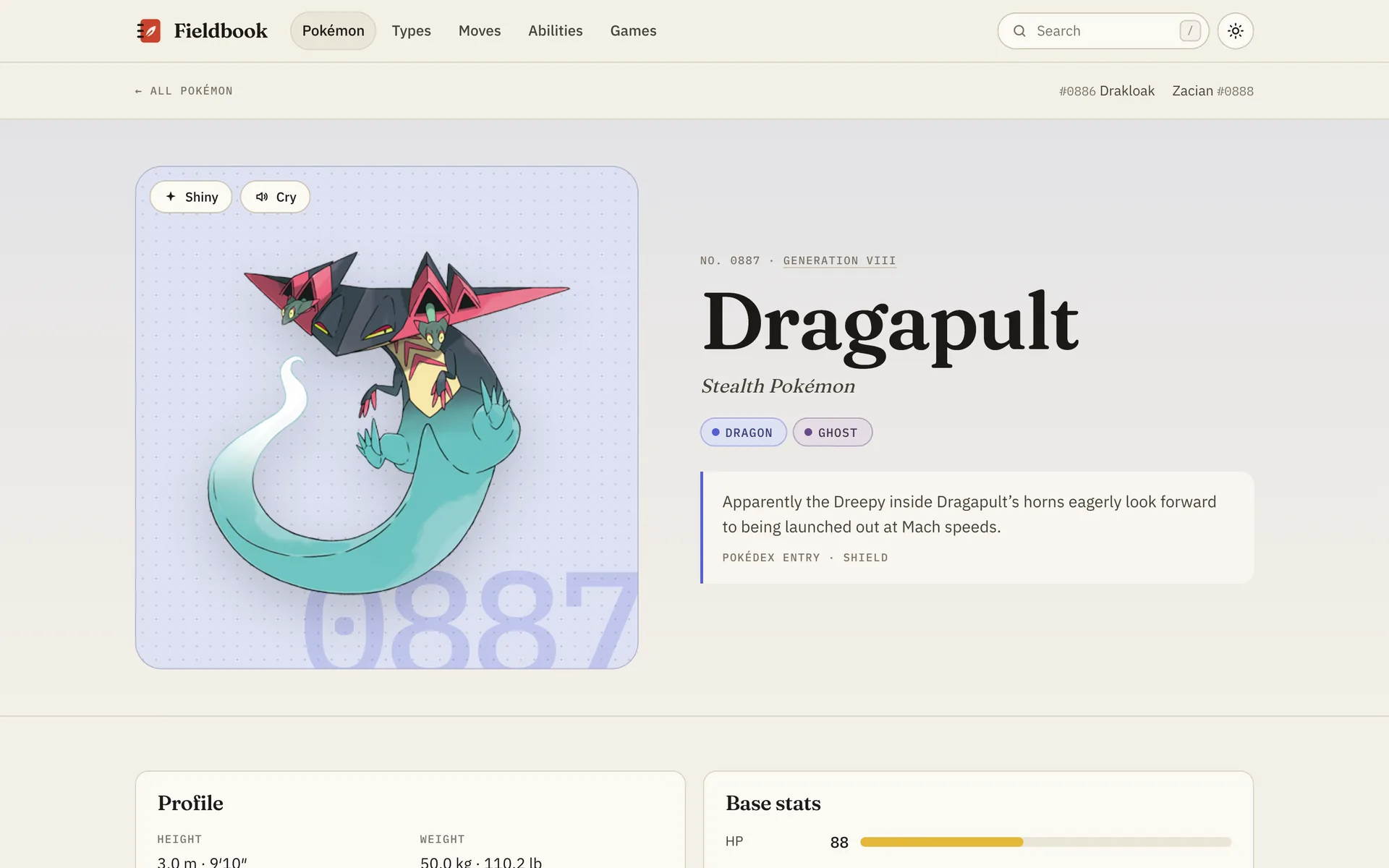Click the HP stat bar
Image resolution: width=1389 pixels, height=868 pixels.
point(1045,842)
